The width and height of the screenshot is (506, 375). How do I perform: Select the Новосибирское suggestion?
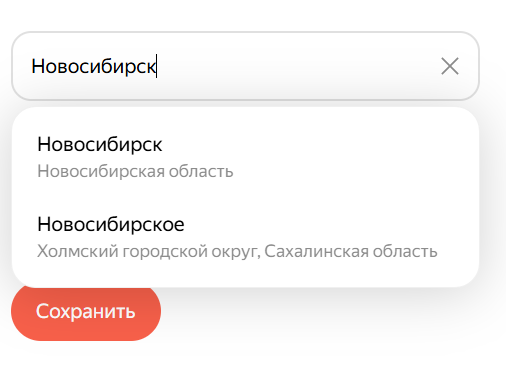[245, 237]
